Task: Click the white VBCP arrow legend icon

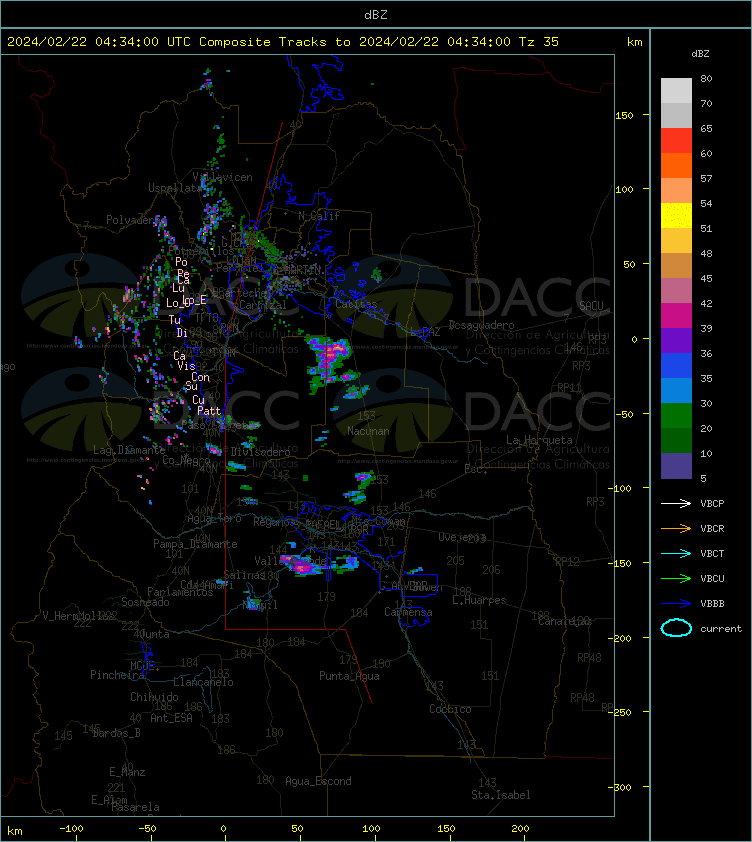Action: click(x=676, y=503)
